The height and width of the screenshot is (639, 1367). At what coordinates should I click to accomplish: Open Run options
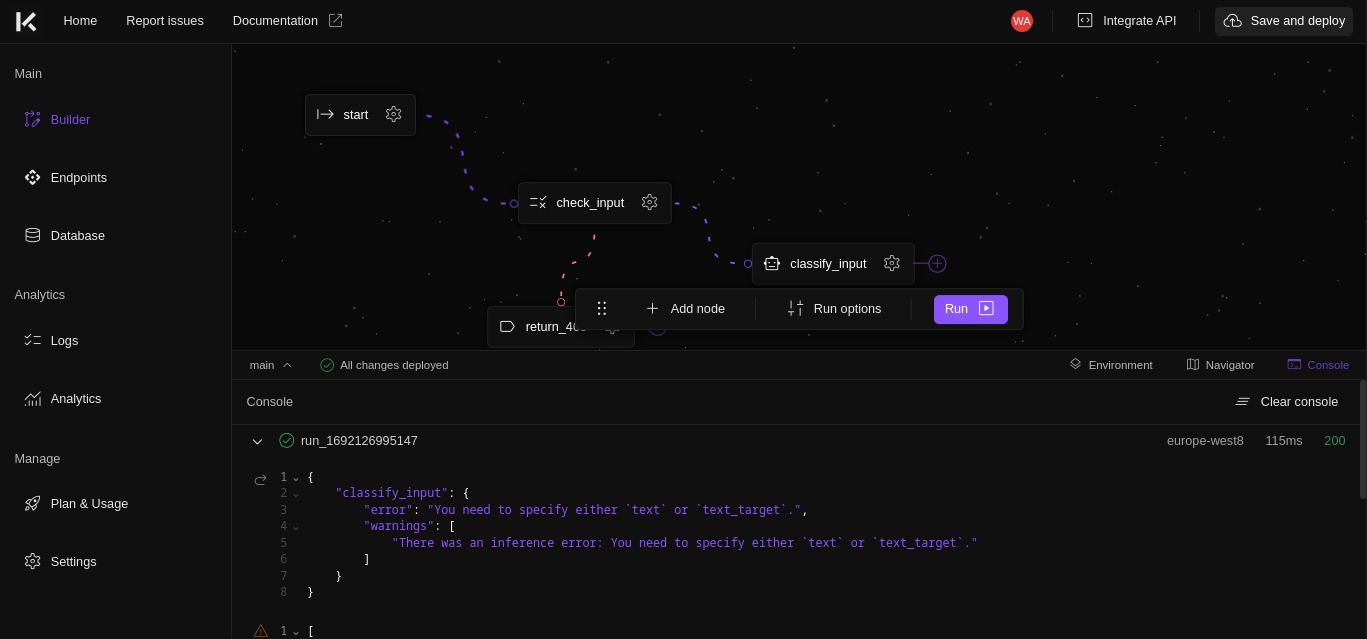click(x=834, y=309)
